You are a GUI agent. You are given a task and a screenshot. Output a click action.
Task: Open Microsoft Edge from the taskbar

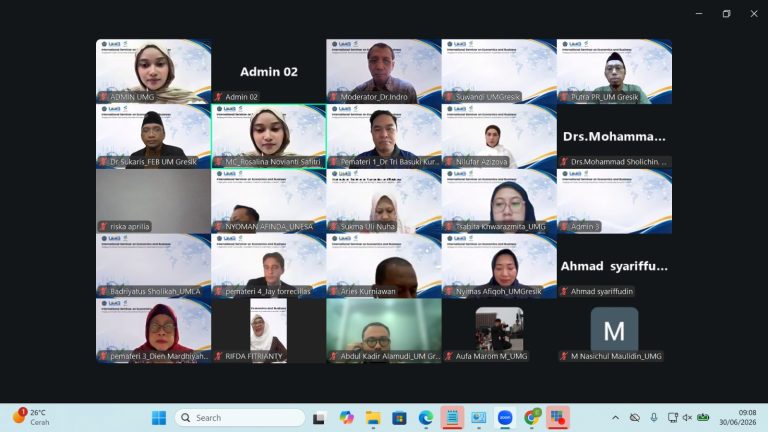point(426,418)
